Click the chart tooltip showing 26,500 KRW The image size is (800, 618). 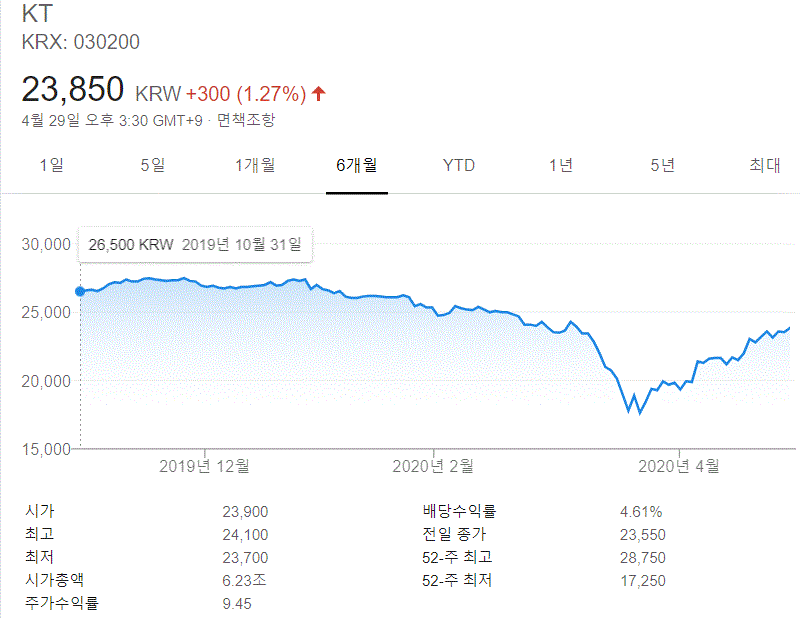195,244
